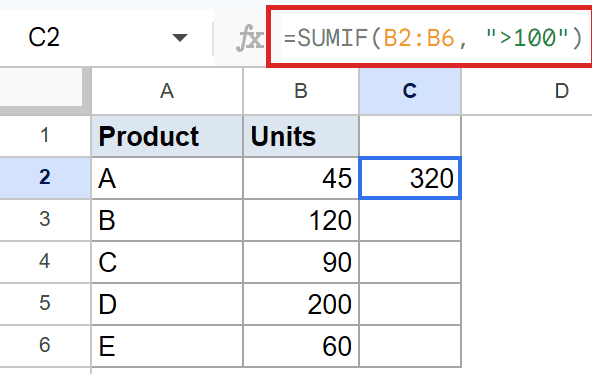Image resolution: width=592 pixels, height=374 pixels.
Task: Select row 4 header
Action: click(45, 261)
